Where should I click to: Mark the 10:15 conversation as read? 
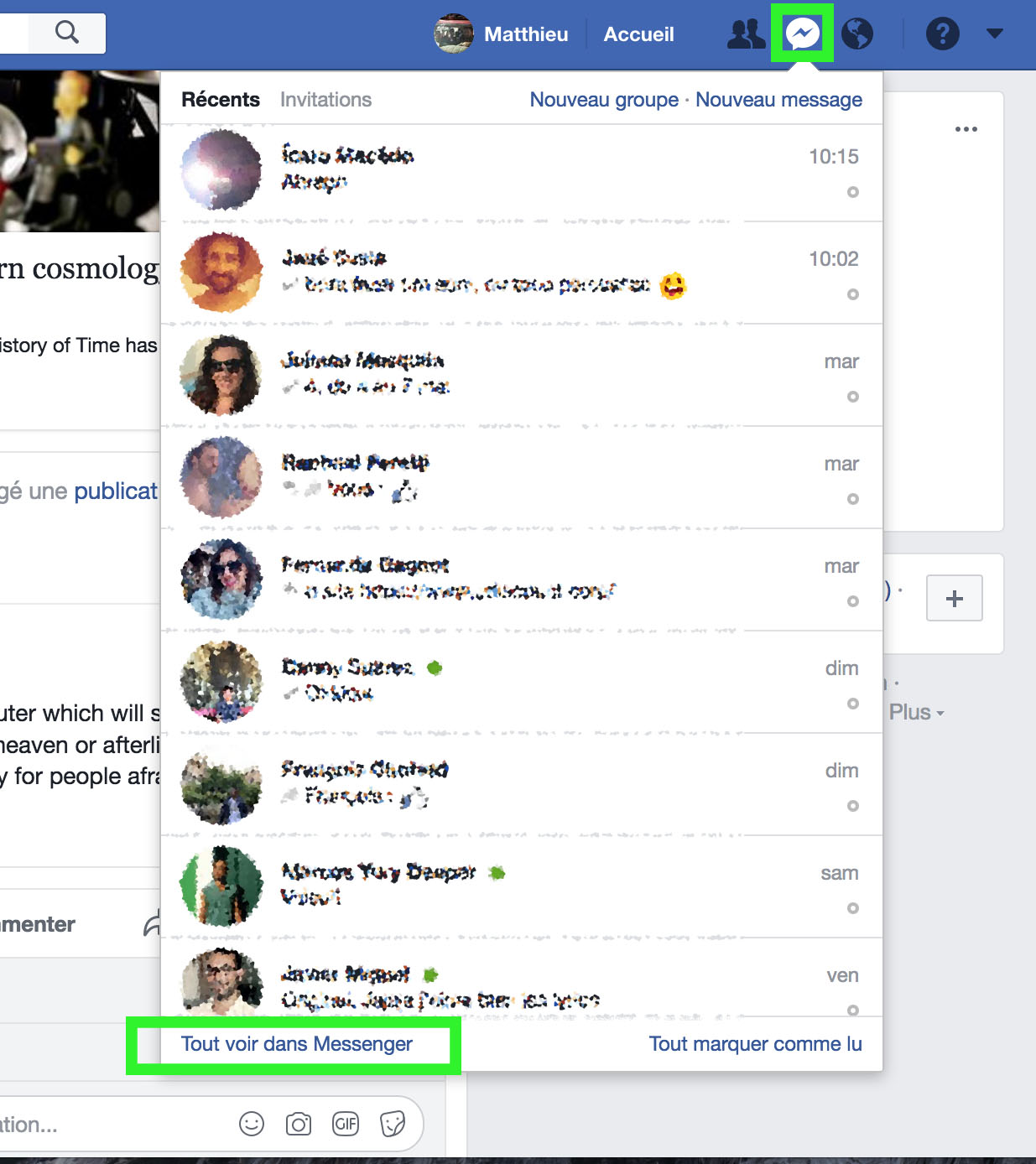[853, 192]
